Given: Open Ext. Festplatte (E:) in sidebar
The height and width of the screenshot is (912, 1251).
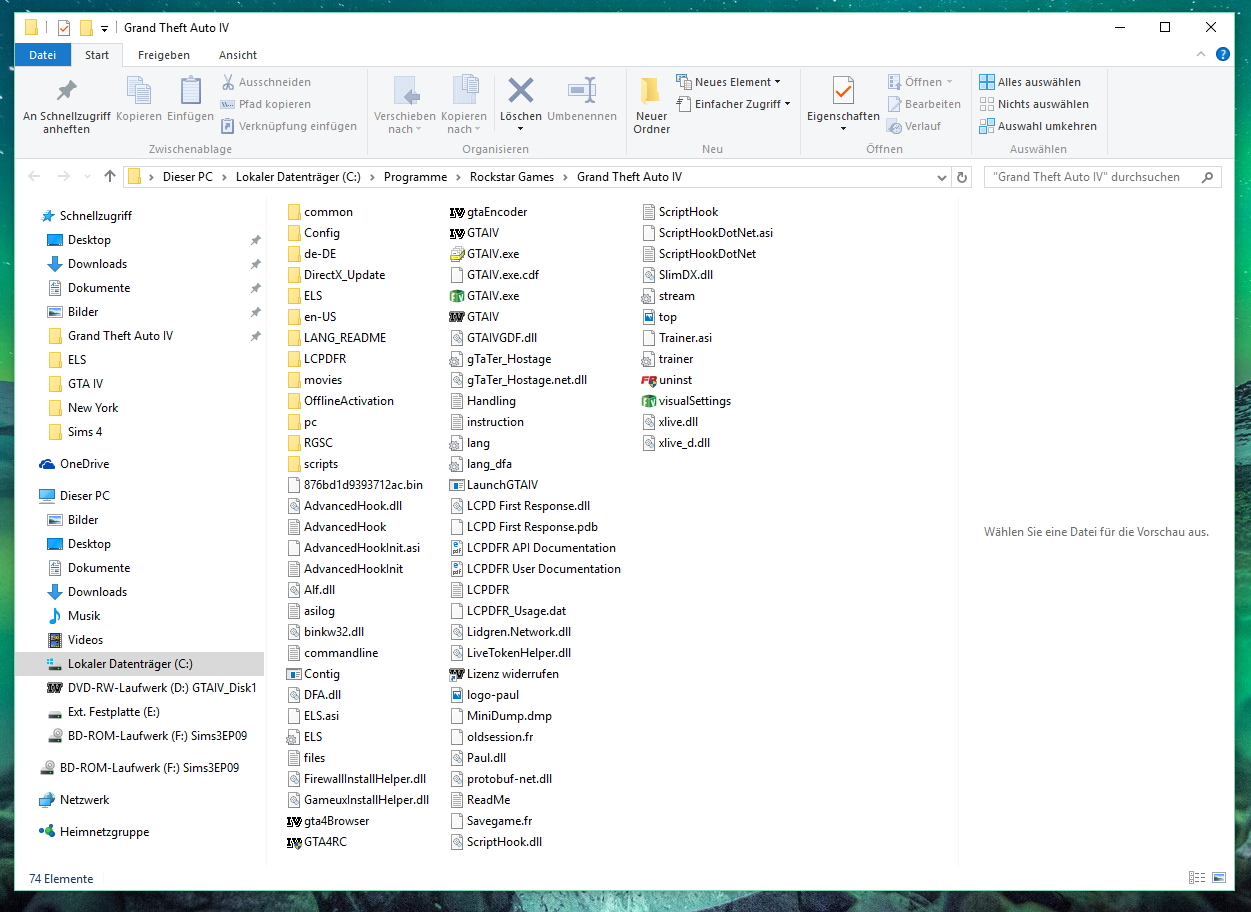Looking at the screenshot, I should pyautogui.click(x=103, y=712).
